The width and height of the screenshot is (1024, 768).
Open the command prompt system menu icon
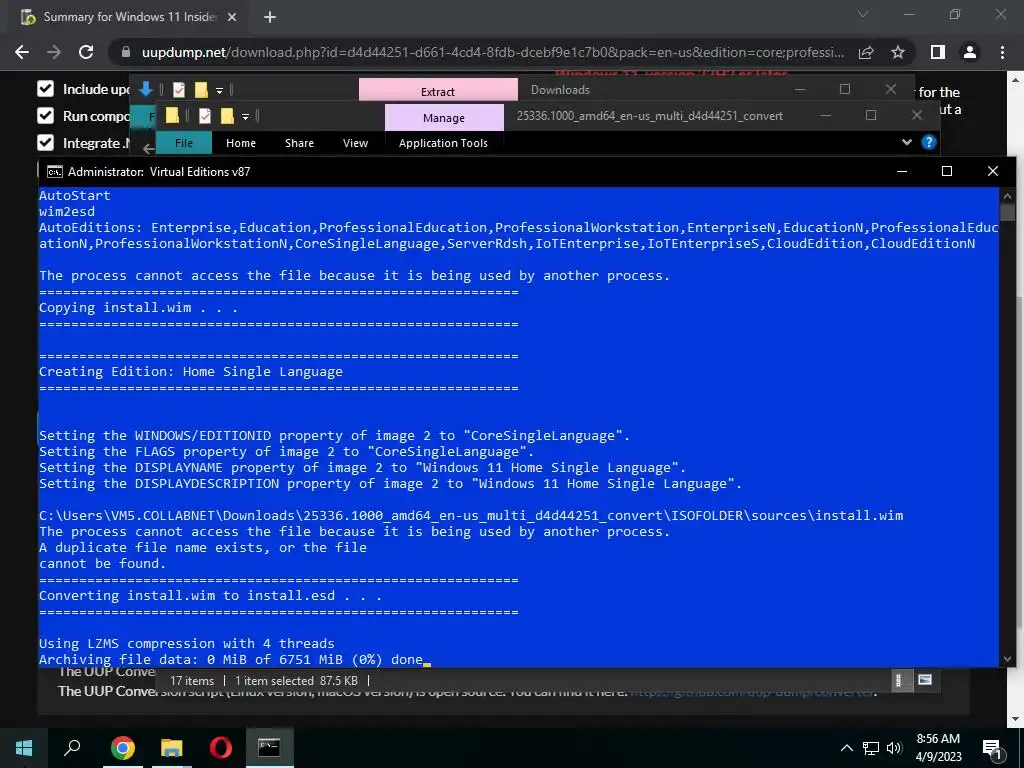coord(55,172)
